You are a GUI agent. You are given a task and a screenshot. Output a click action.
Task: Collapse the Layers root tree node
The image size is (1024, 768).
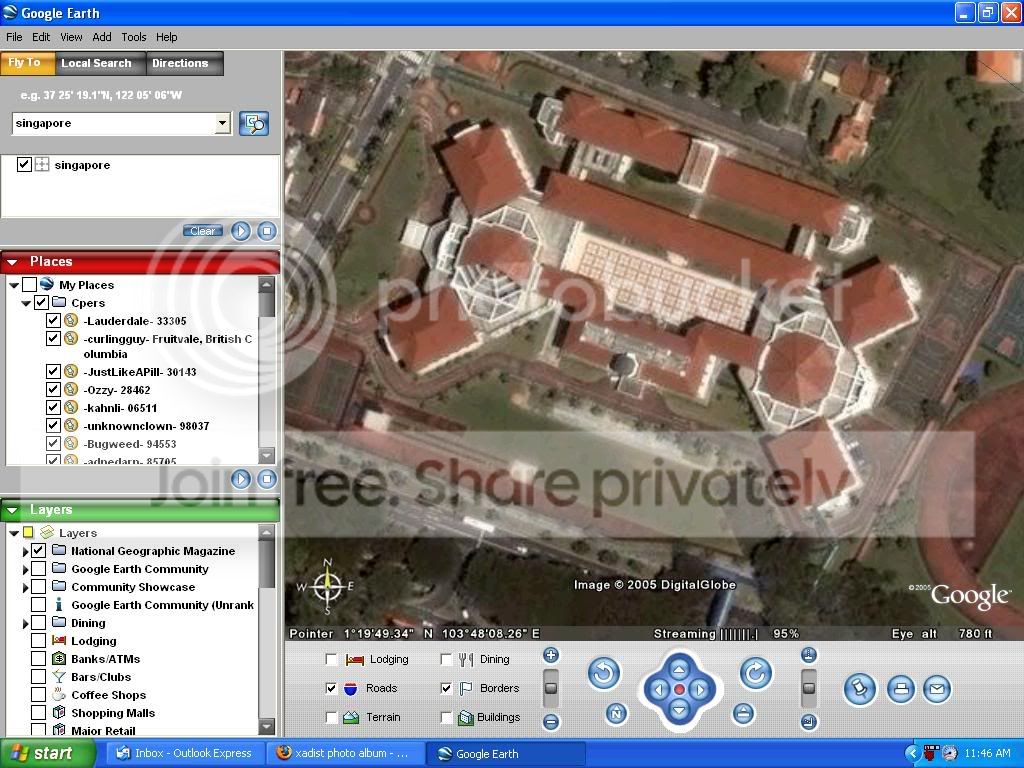14,534
